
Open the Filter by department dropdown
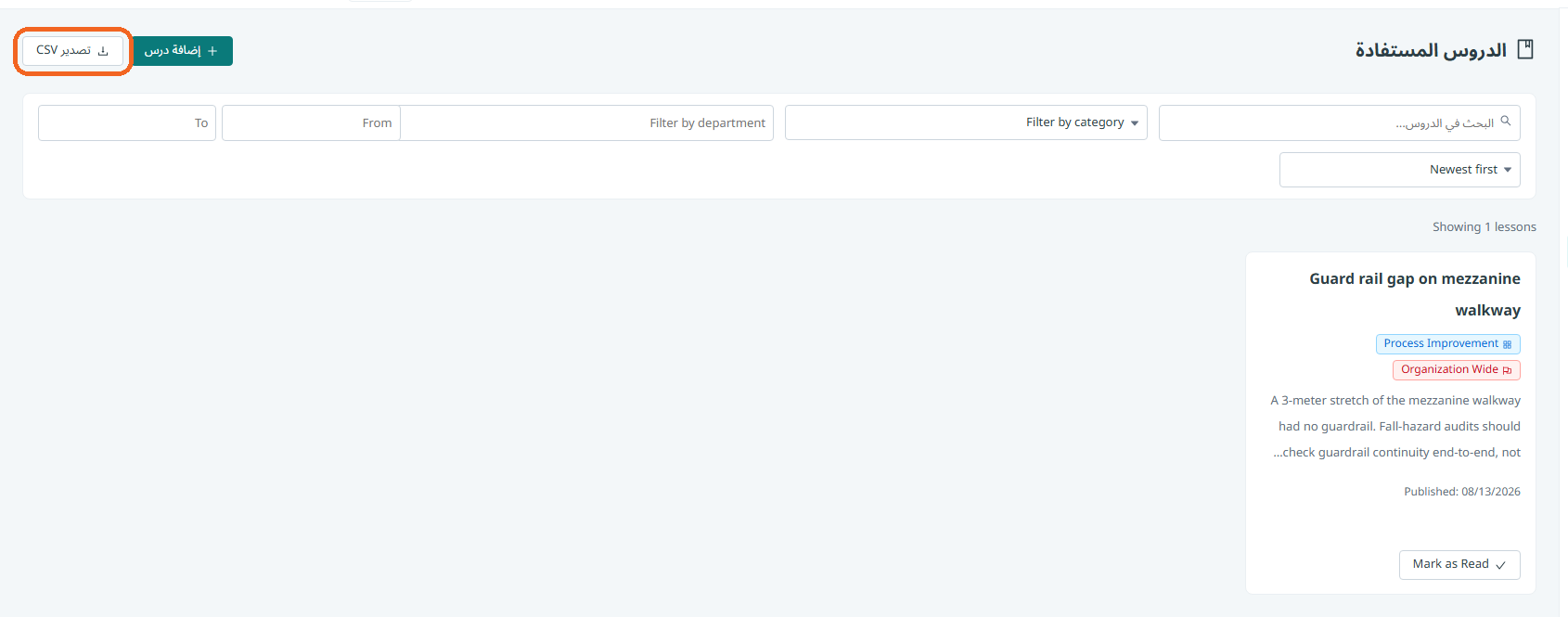[x=586, y=122]
